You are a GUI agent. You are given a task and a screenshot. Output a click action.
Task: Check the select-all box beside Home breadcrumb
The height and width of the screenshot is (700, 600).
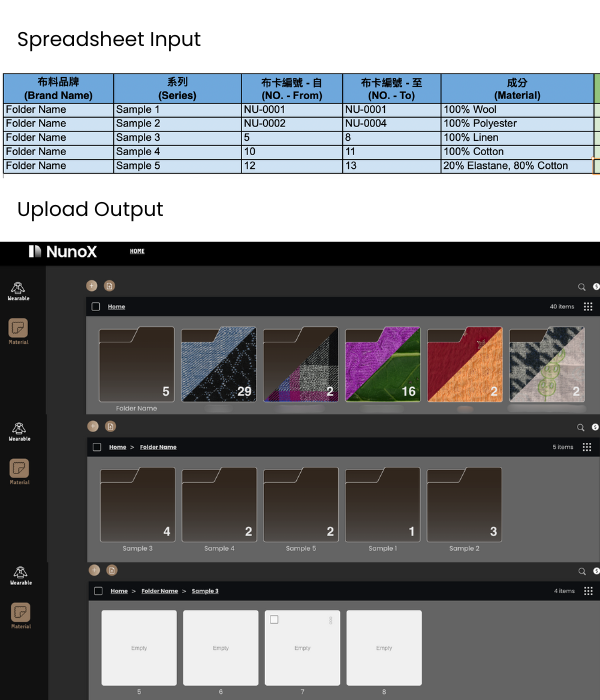(96, 307)
